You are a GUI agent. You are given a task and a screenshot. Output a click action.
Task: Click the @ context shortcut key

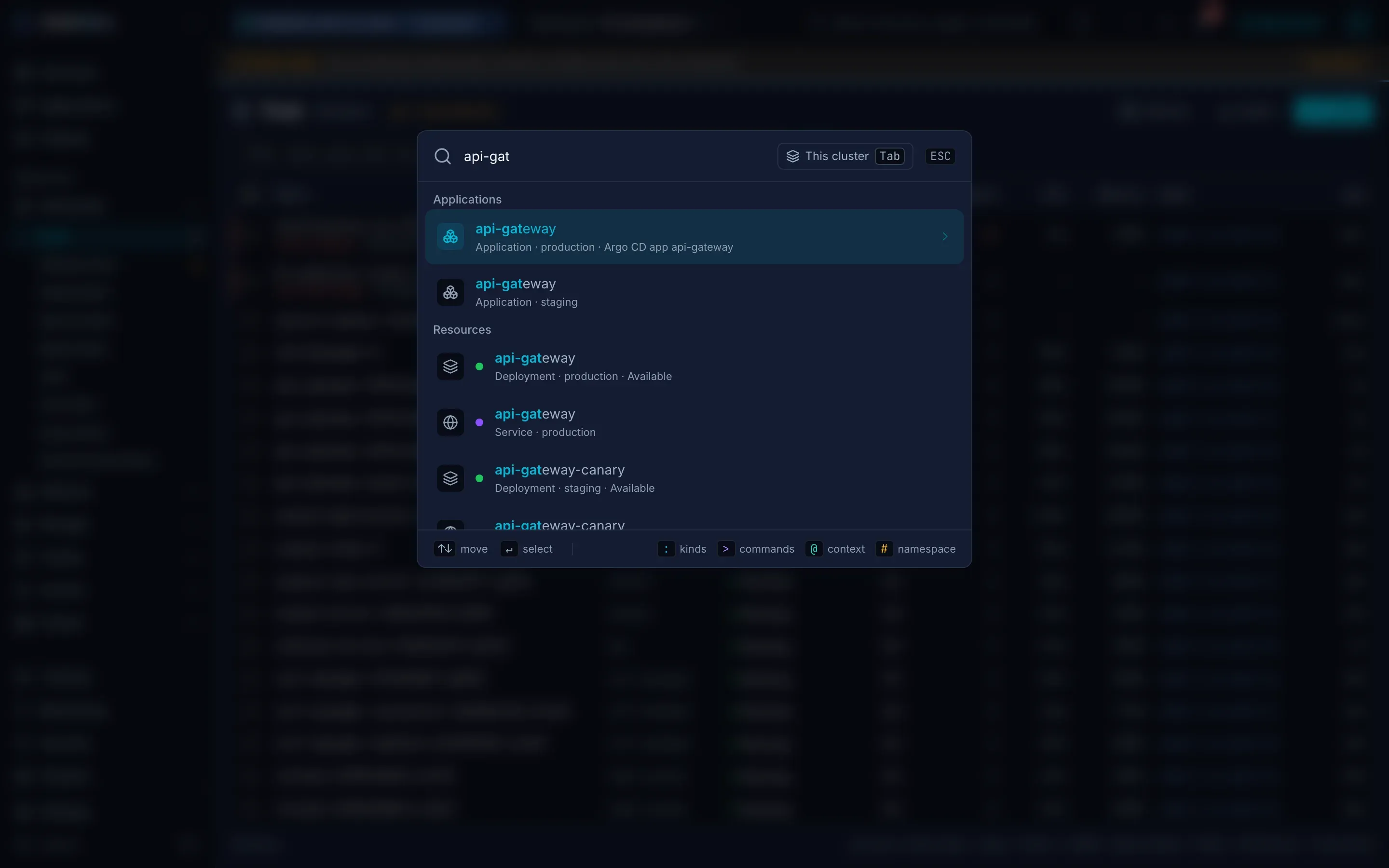point(814,549)
